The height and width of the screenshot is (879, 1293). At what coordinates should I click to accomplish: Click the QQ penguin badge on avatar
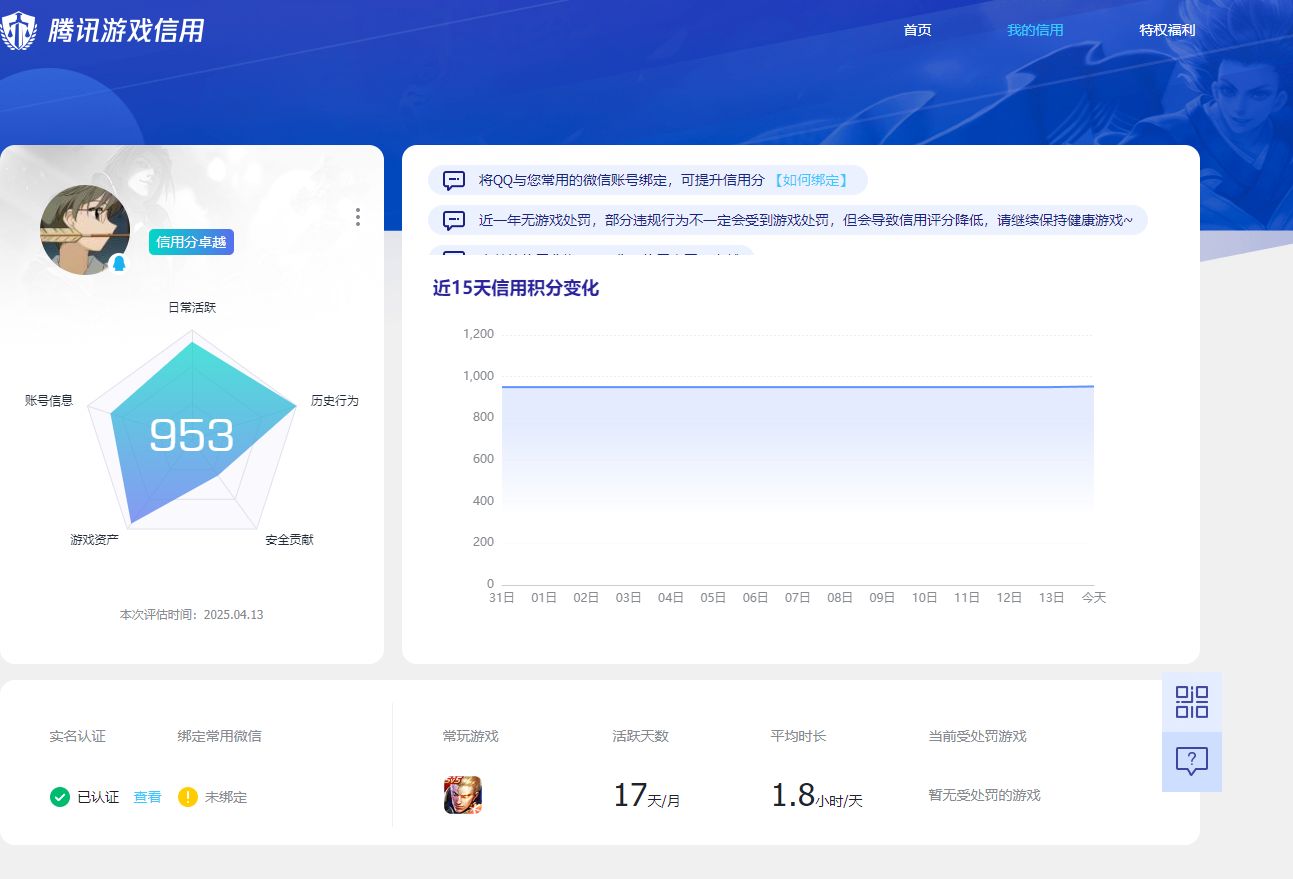pyautogui.click(x=119, y=264)
